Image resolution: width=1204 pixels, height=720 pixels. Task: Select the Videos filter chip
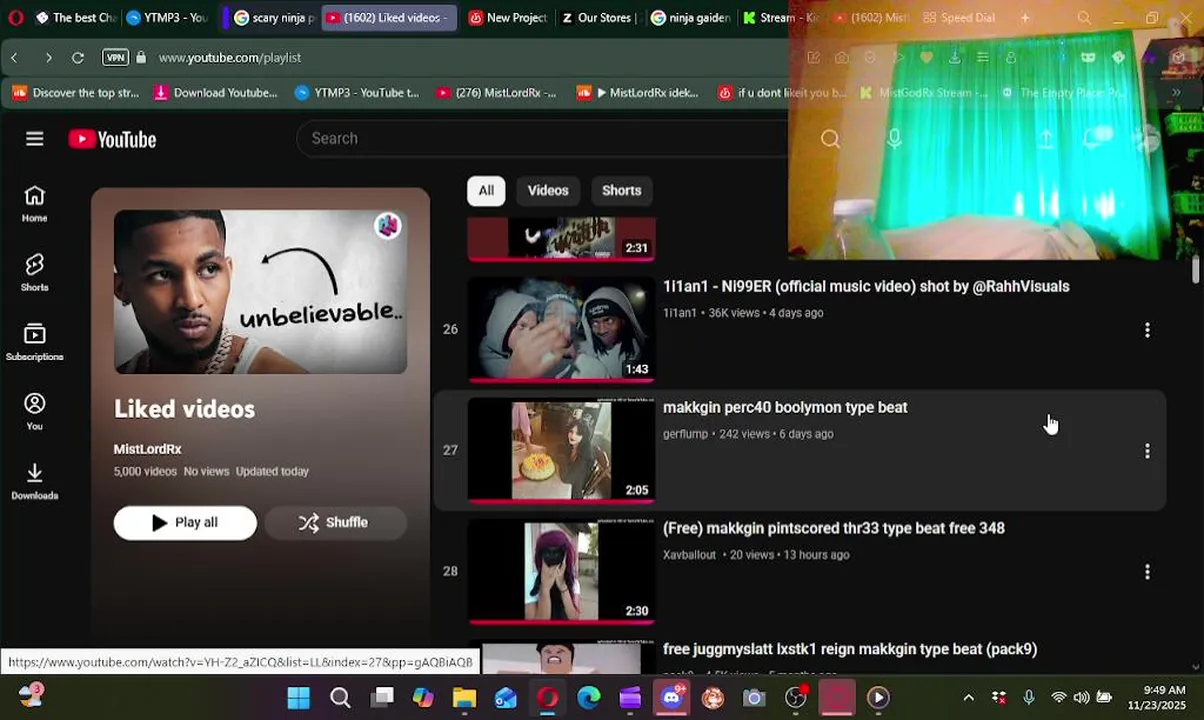point(548,190)
